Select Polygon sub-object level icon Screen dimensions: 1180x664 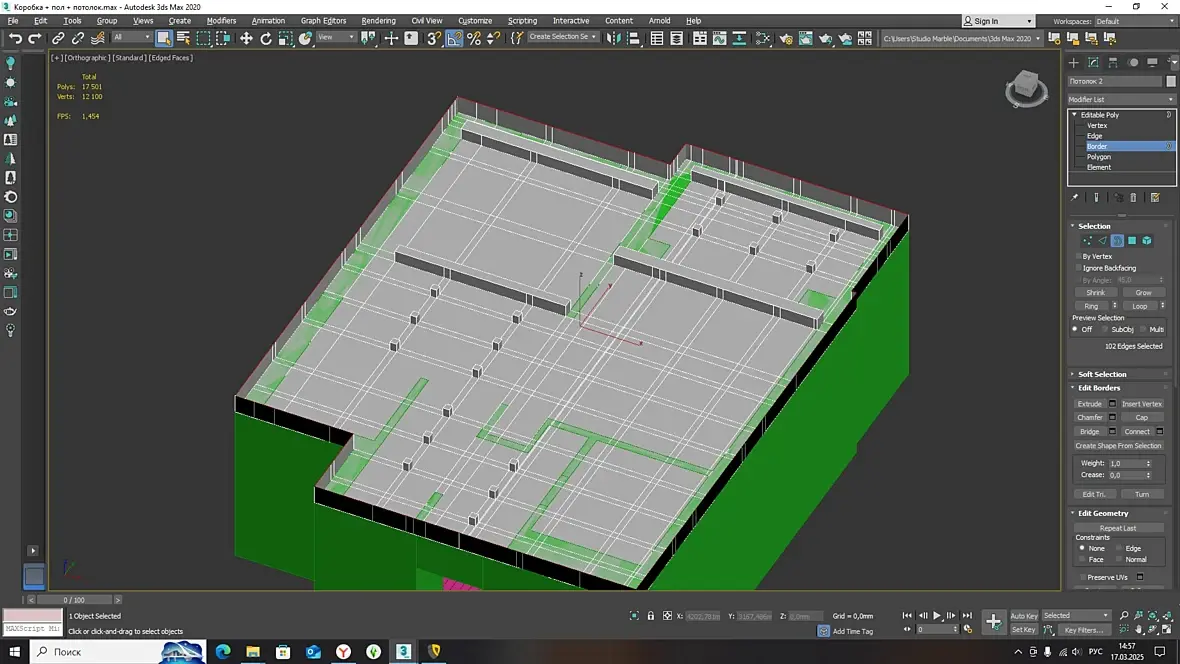point(1132,241)
